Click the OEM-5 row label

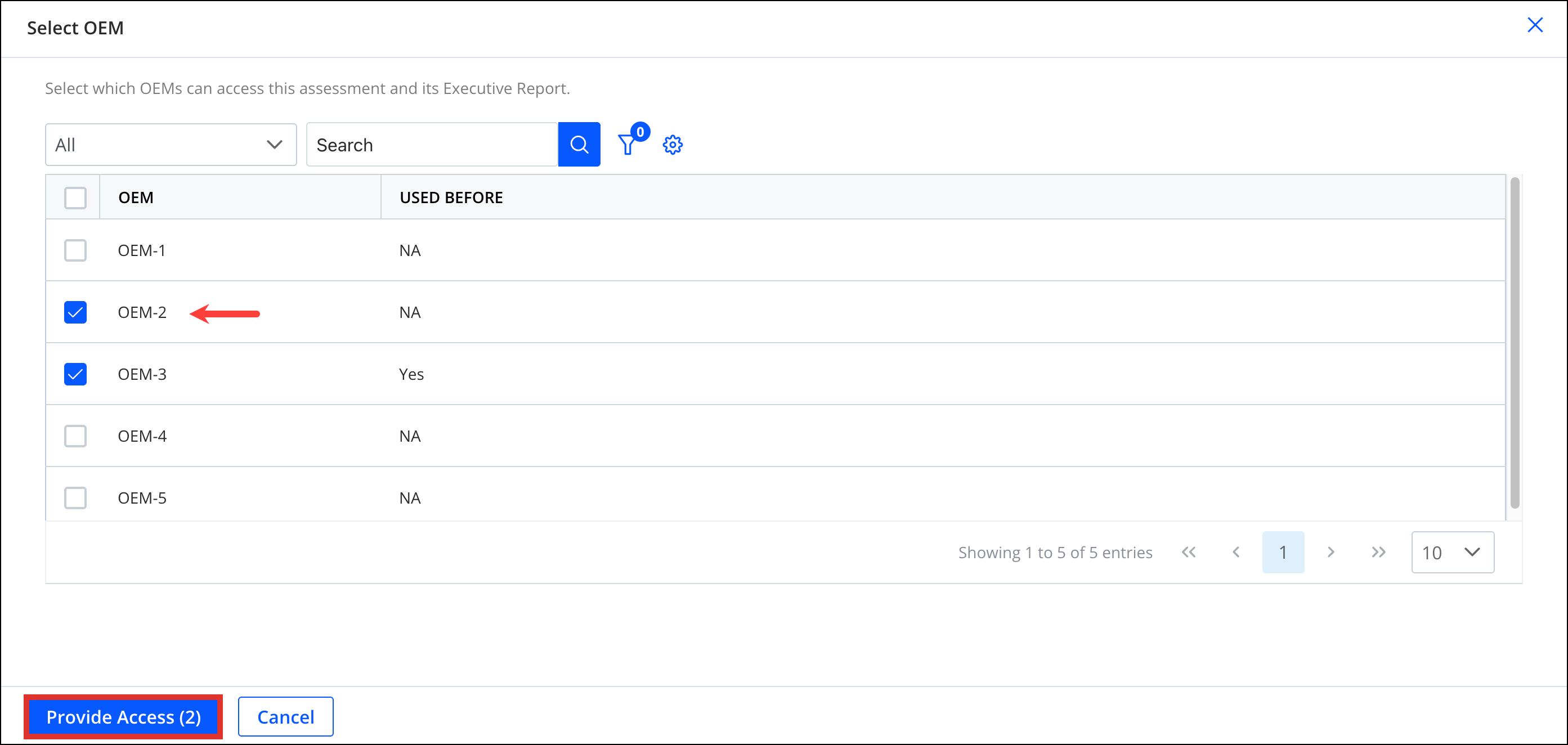pyautogui.click(x=142, y=498)
